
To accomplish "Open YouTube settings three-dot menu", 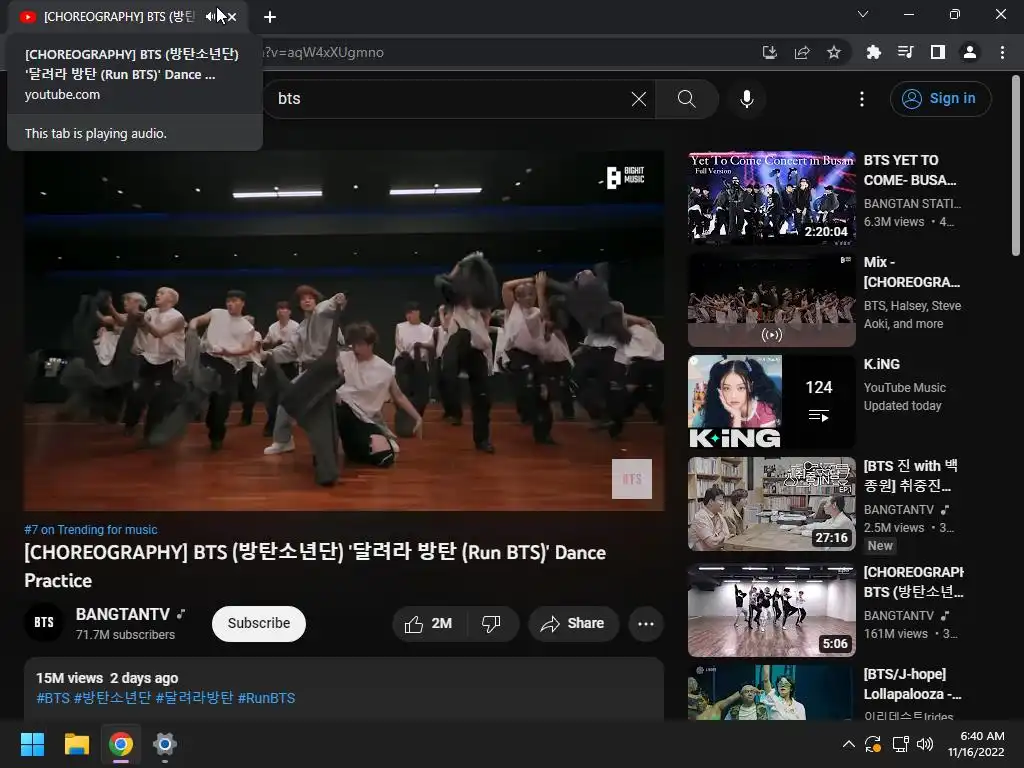I will point(862,99).
